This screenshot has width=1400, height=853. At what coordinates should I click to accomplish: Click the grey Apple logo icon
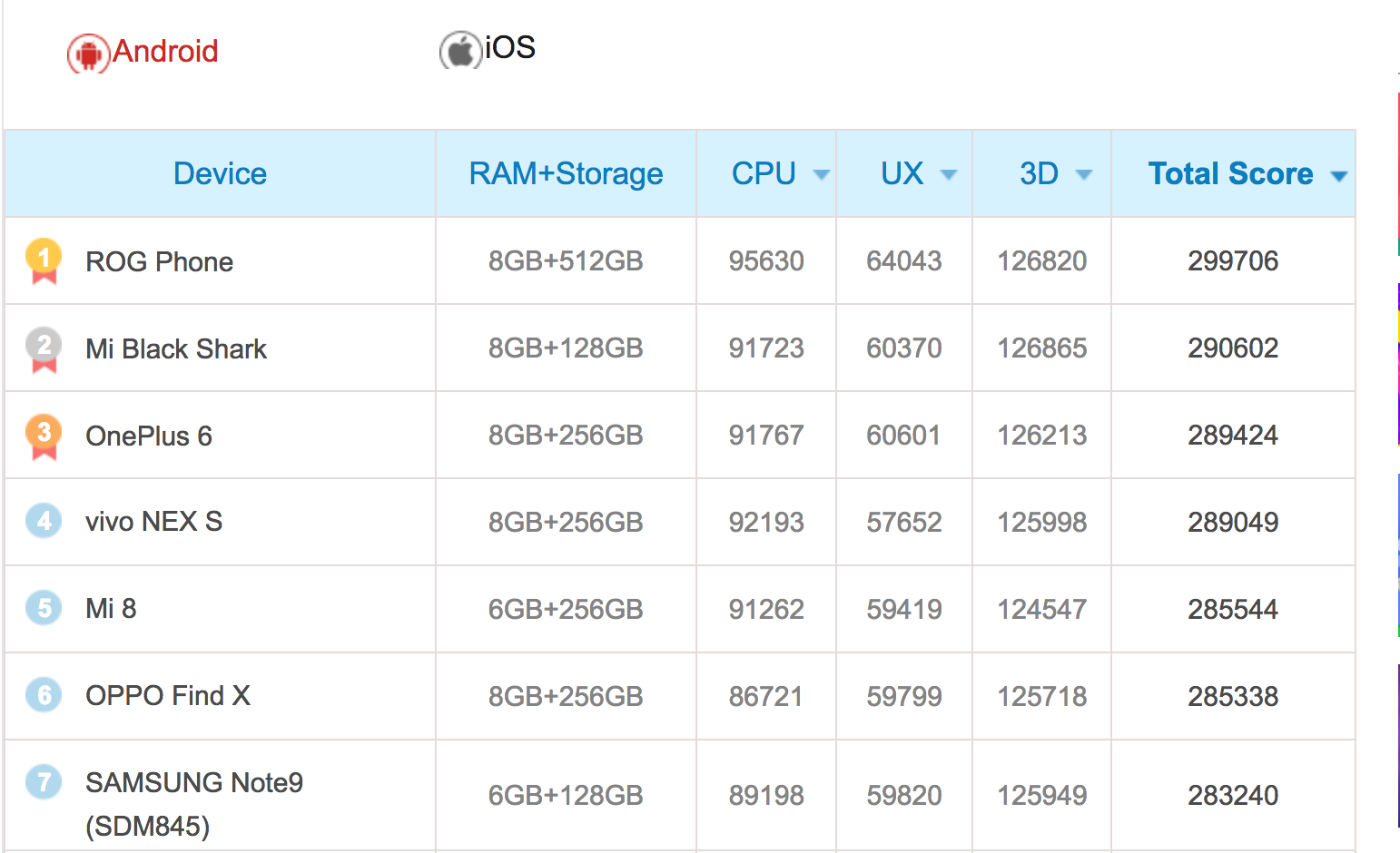click(x=460, y=51)
